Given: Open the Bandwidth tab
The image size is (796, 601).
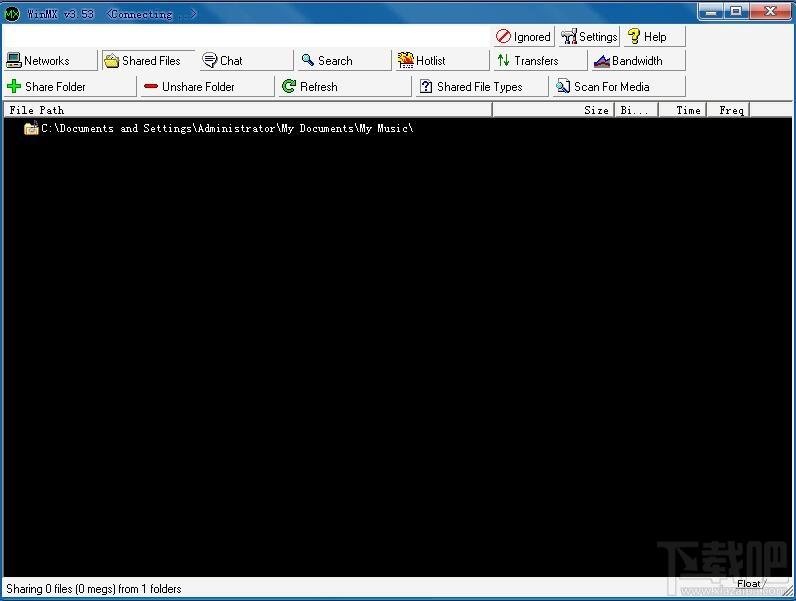Looking at the screenshot, I should pos(638,60).
